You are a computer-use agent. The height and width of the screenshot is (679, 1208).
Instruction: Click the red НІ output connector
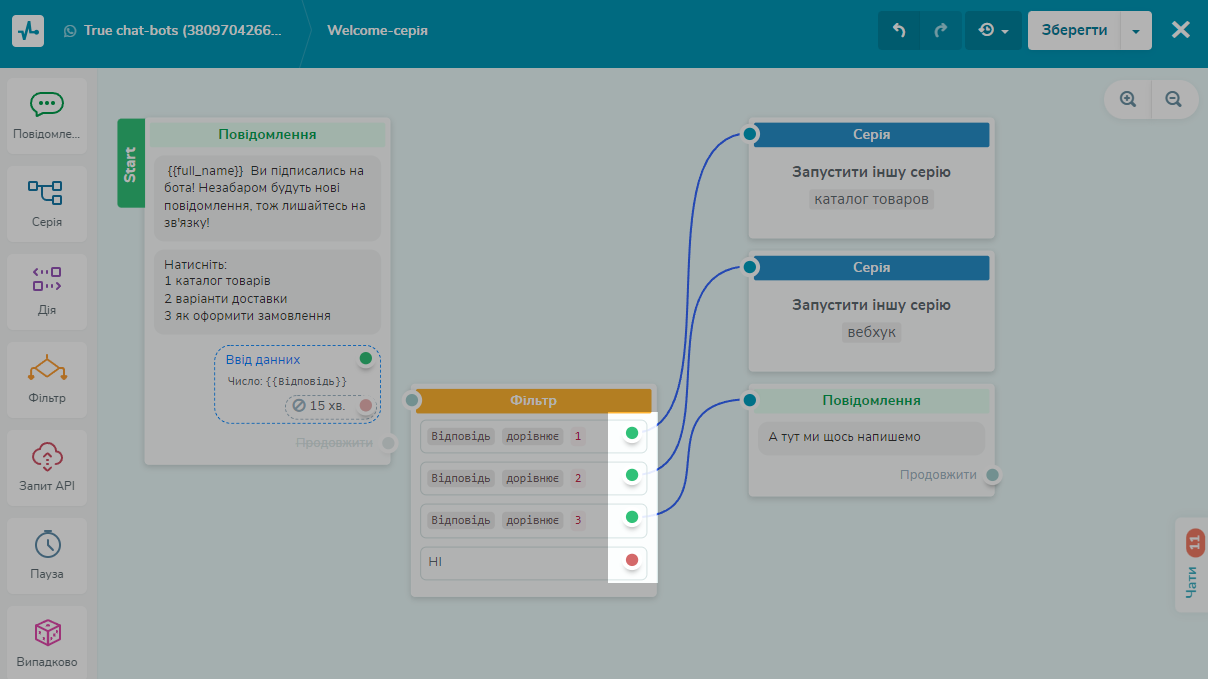[x=632, y=560]
